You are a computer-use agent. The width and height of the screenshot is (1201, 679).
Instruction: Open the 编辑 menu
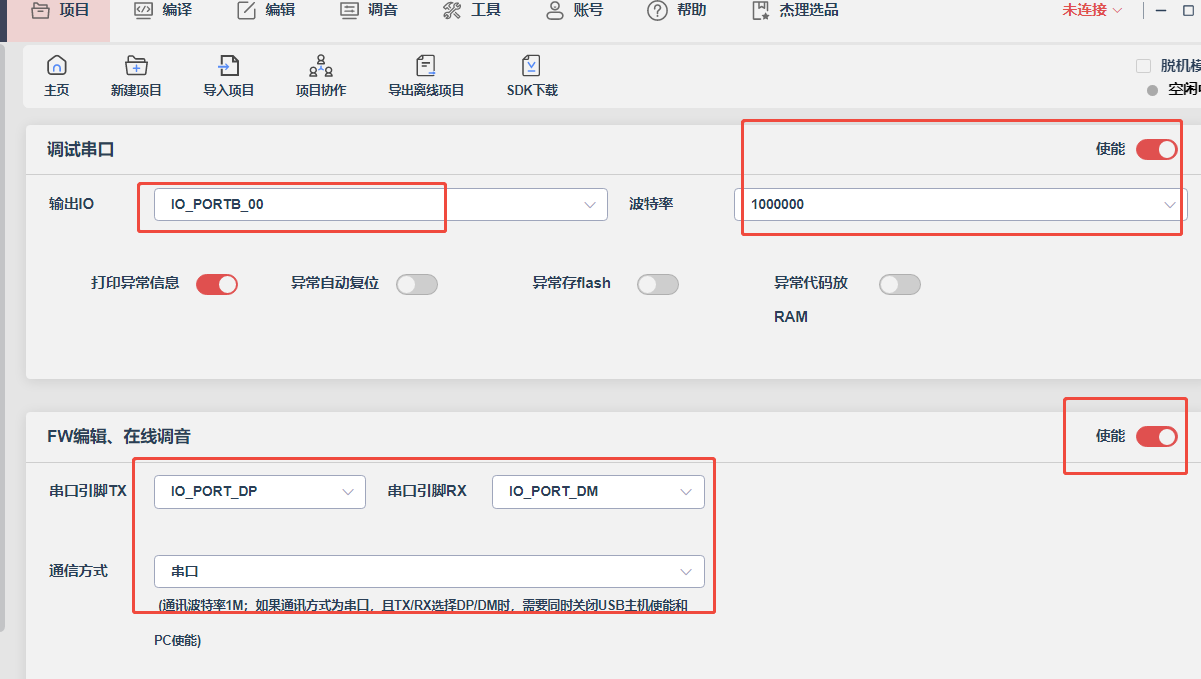pos(266,11)
